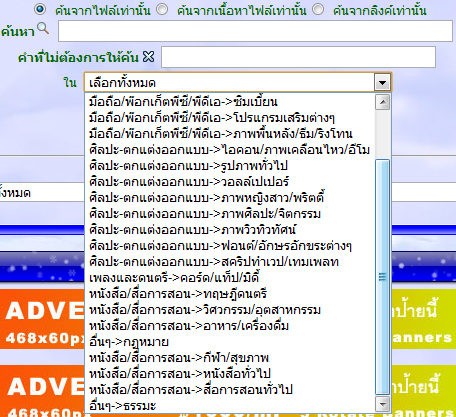Click the X icon beside คำที่ไม่ต้องการให้ค้น
The width and height of the screenshot is (456, 417).
[x=148, y=57]
